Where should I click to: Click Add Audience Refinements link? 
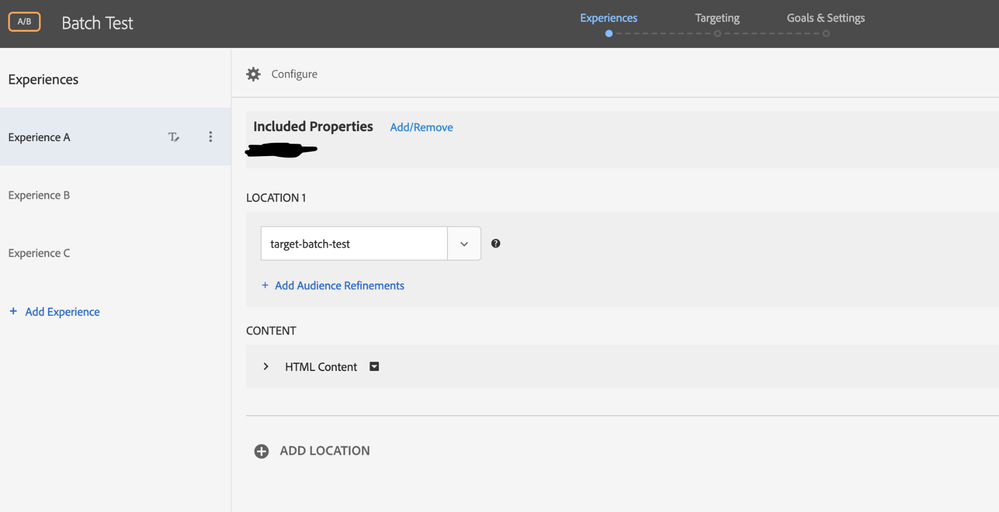[x=339, y=286]
